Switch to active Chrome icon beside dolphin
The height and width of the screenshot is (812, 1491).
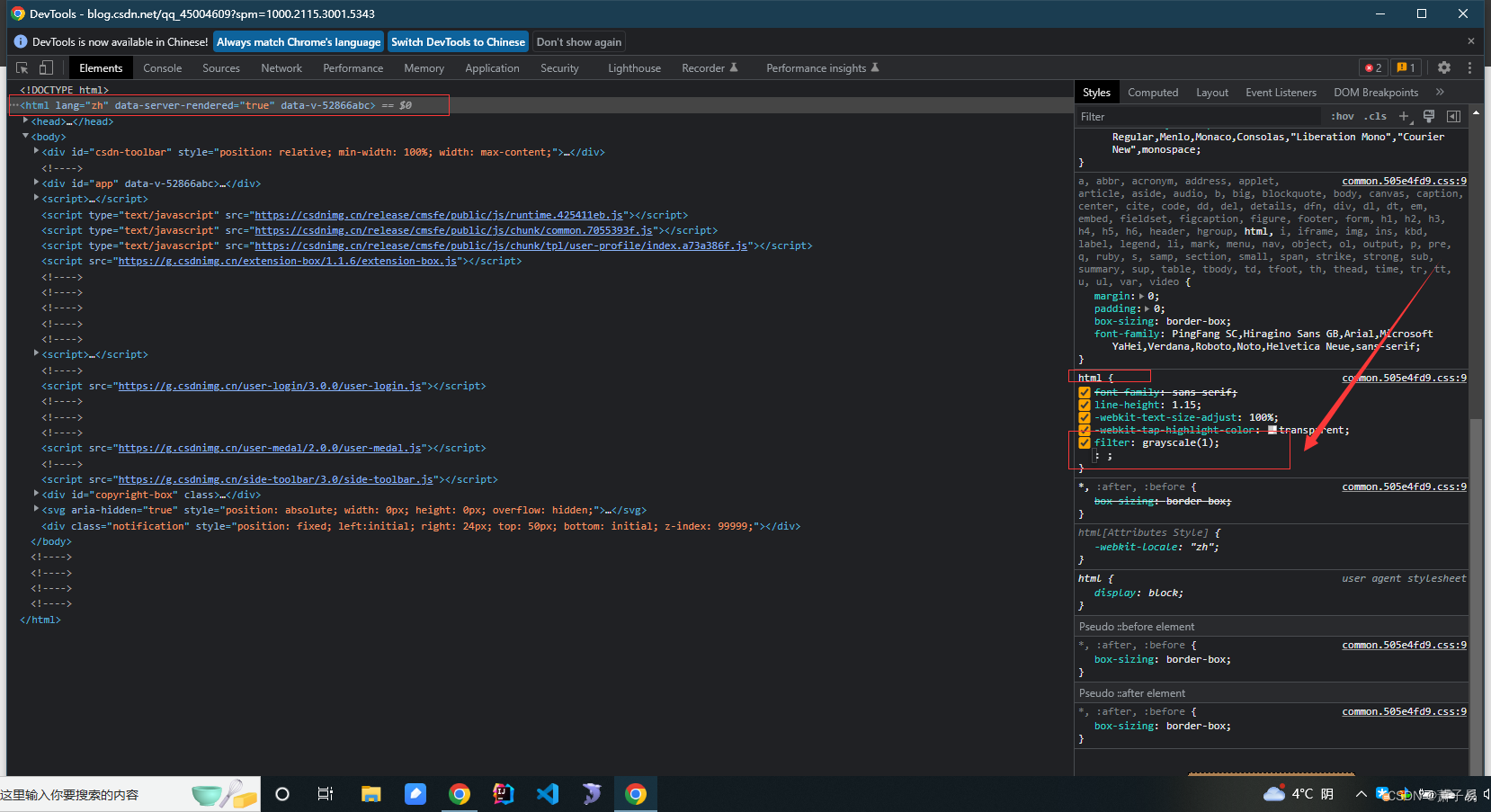(636, 794)
